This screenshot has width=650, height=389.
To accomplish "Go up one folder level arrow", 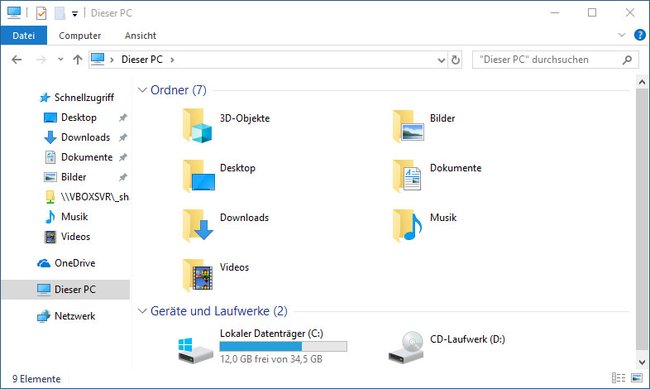I will (78, 60).
